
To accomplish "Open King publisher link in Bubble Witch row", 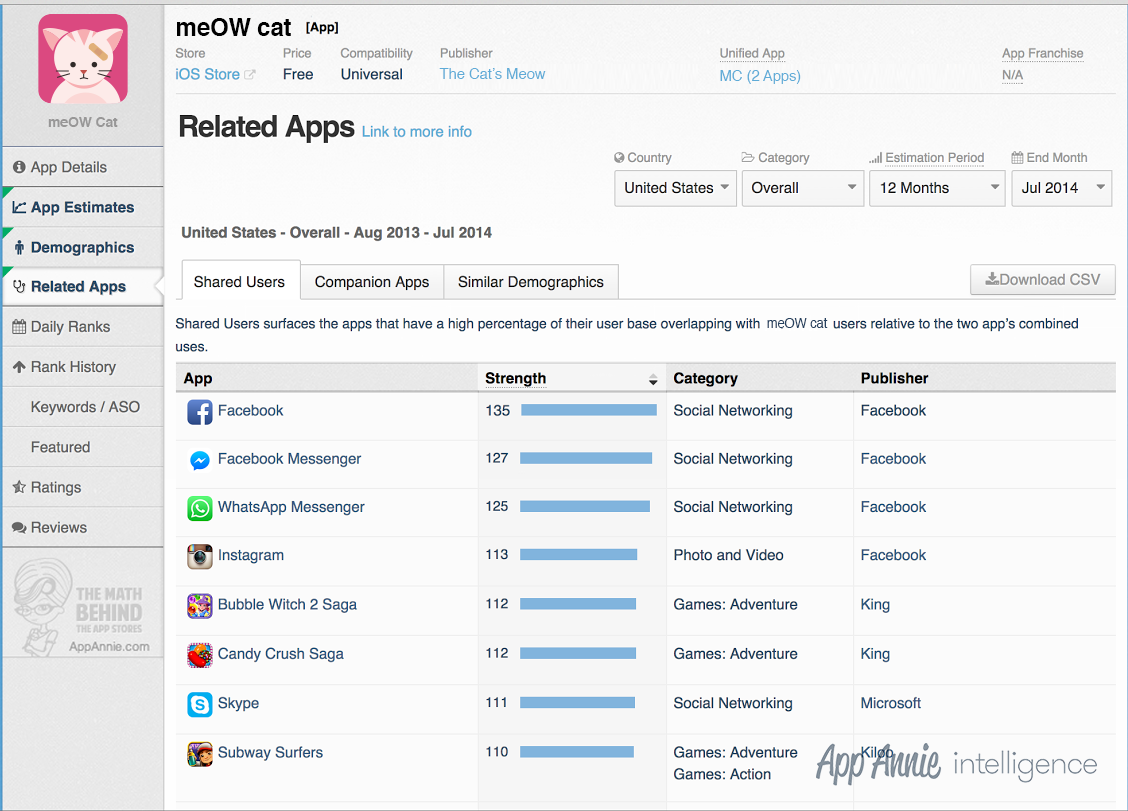I will (875, 604).
